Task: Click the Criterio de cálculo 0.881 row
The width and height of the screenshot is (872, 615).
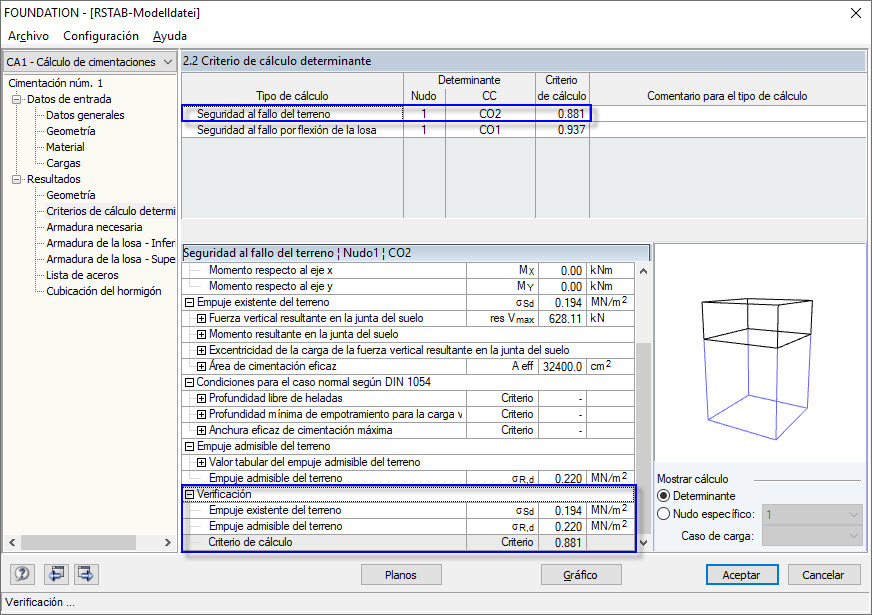Action: point(408,543)
